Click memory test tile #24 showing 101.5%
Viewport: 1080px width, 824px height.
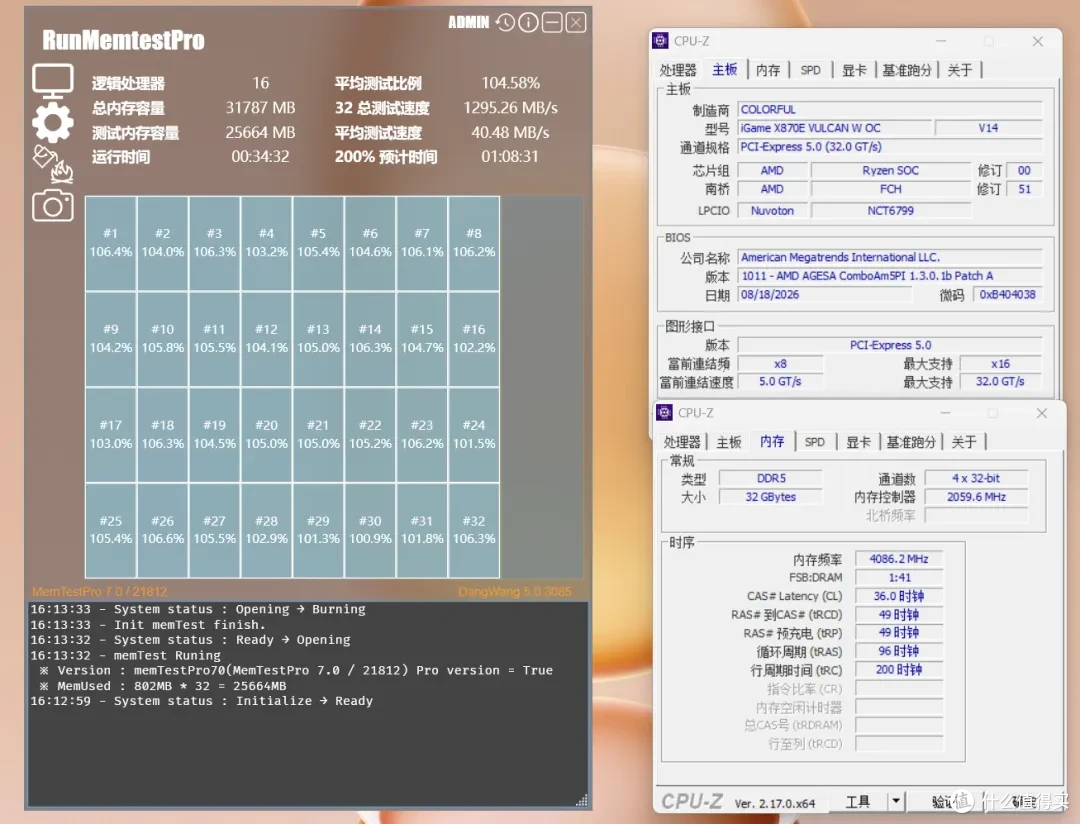474,435
